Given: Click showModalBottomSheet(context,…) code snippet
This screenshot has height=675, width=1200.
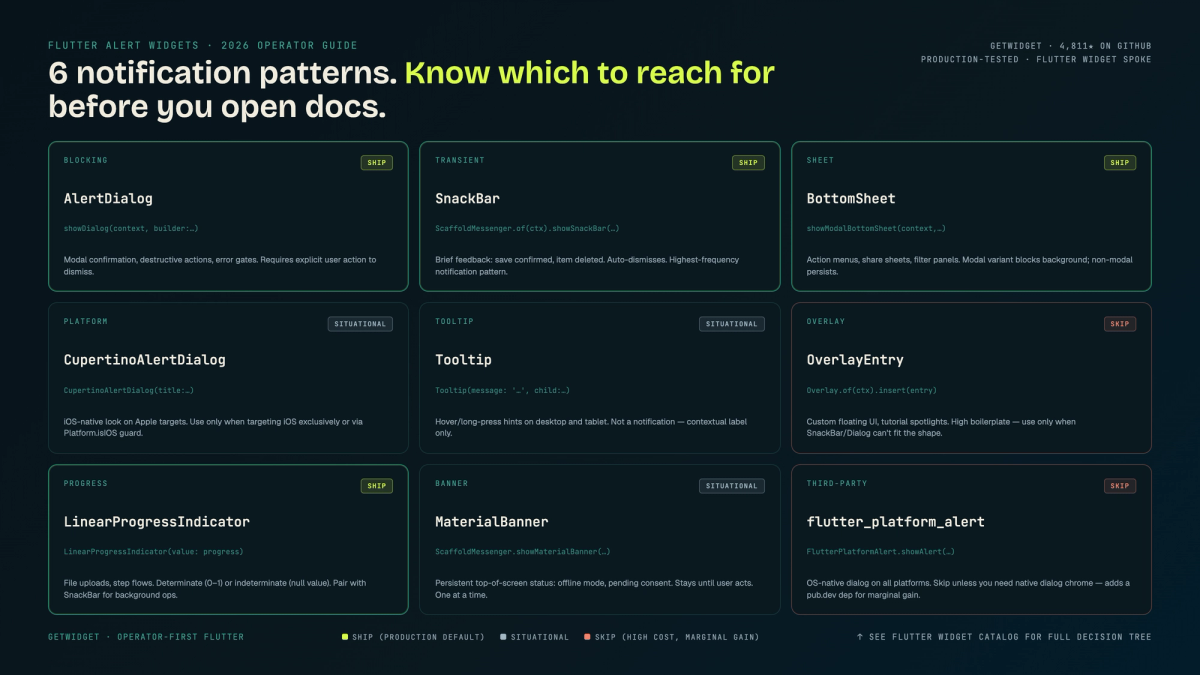Looking at the screenshot, I should point(876,229).
